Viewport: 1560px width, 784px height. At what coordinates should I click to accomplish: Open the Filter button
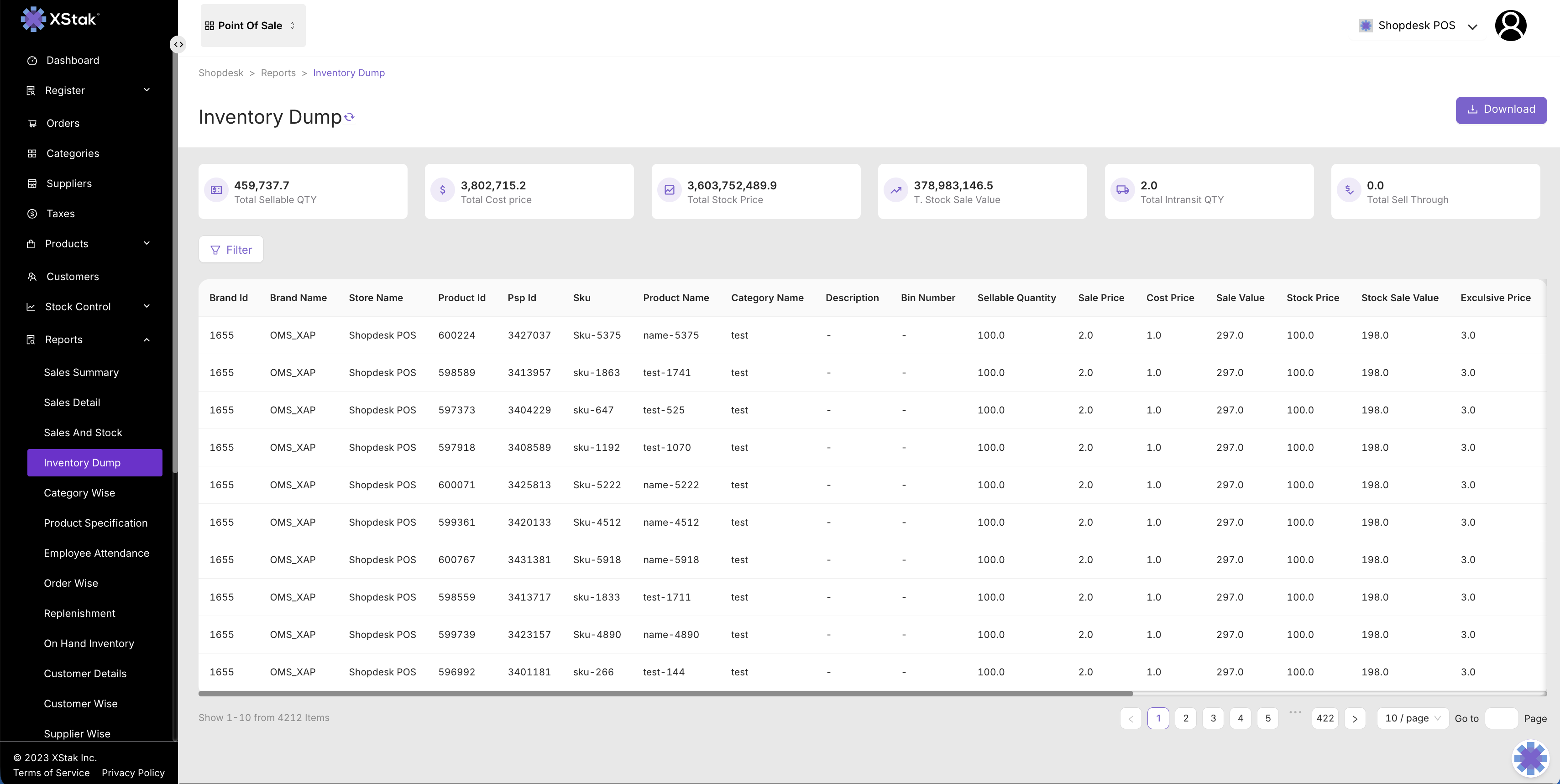[x=231, y=250]
